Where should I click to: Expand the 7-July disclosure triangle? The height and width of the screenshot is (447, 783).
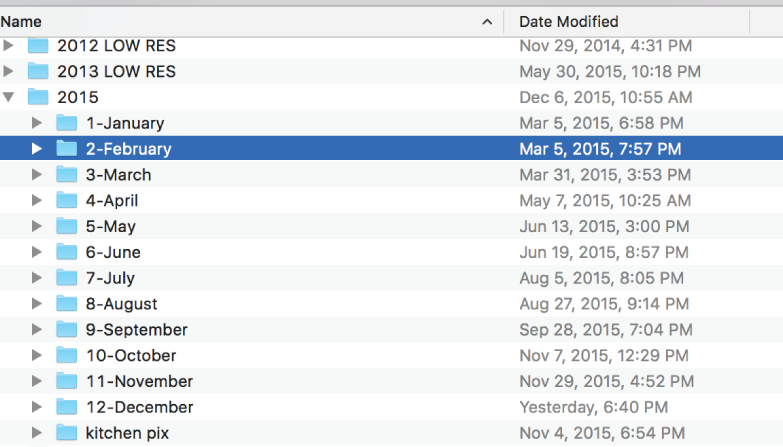(x=36, y=278)
